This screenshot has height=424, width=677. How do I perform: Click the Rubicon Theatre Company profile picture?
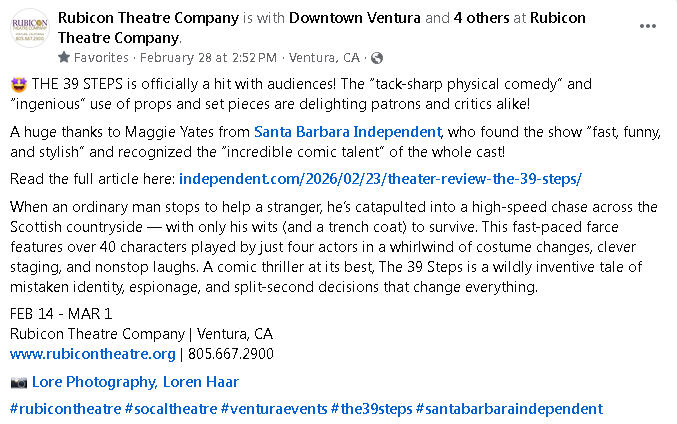pos(29,29)
